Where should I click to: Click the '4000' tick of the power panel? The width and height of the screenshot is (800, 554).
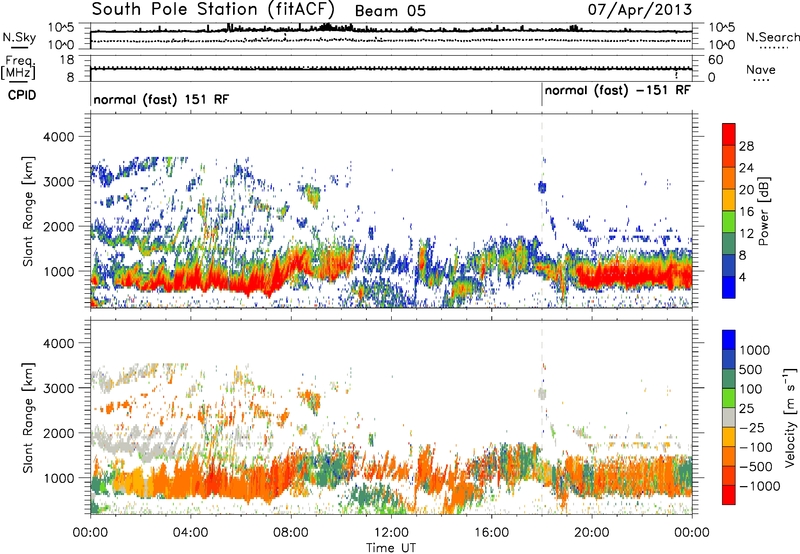coord(58,137)
